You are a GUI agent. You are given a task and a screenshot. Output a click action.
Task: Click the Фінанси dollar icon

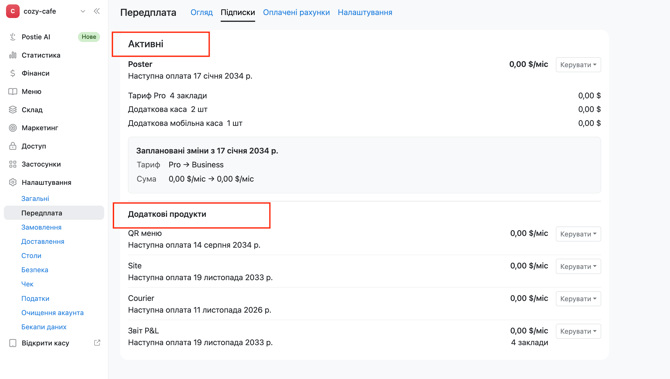13,73
